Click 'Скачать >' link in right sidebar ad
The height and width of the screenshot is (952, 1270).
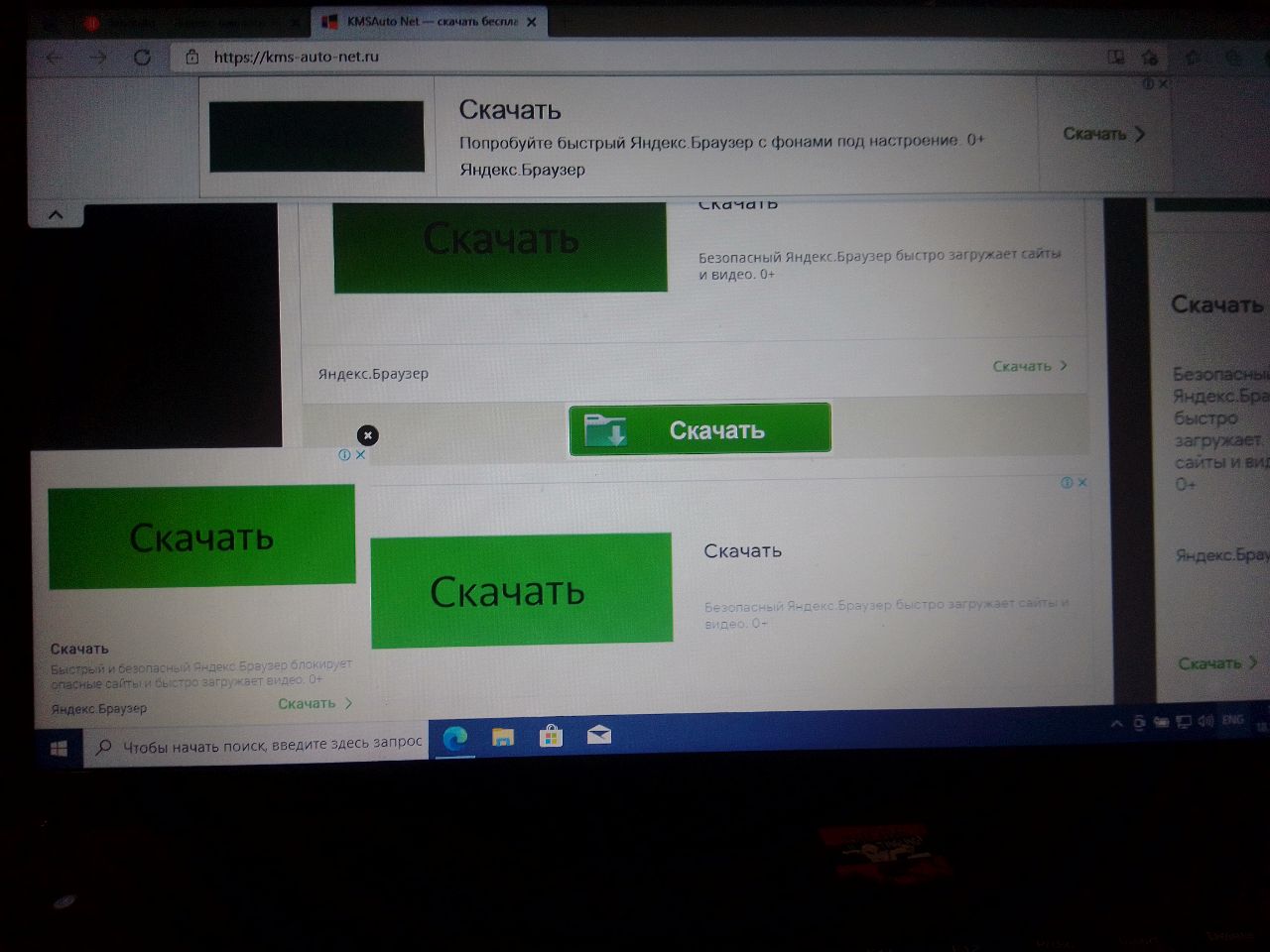click(x=1217, y=663)
